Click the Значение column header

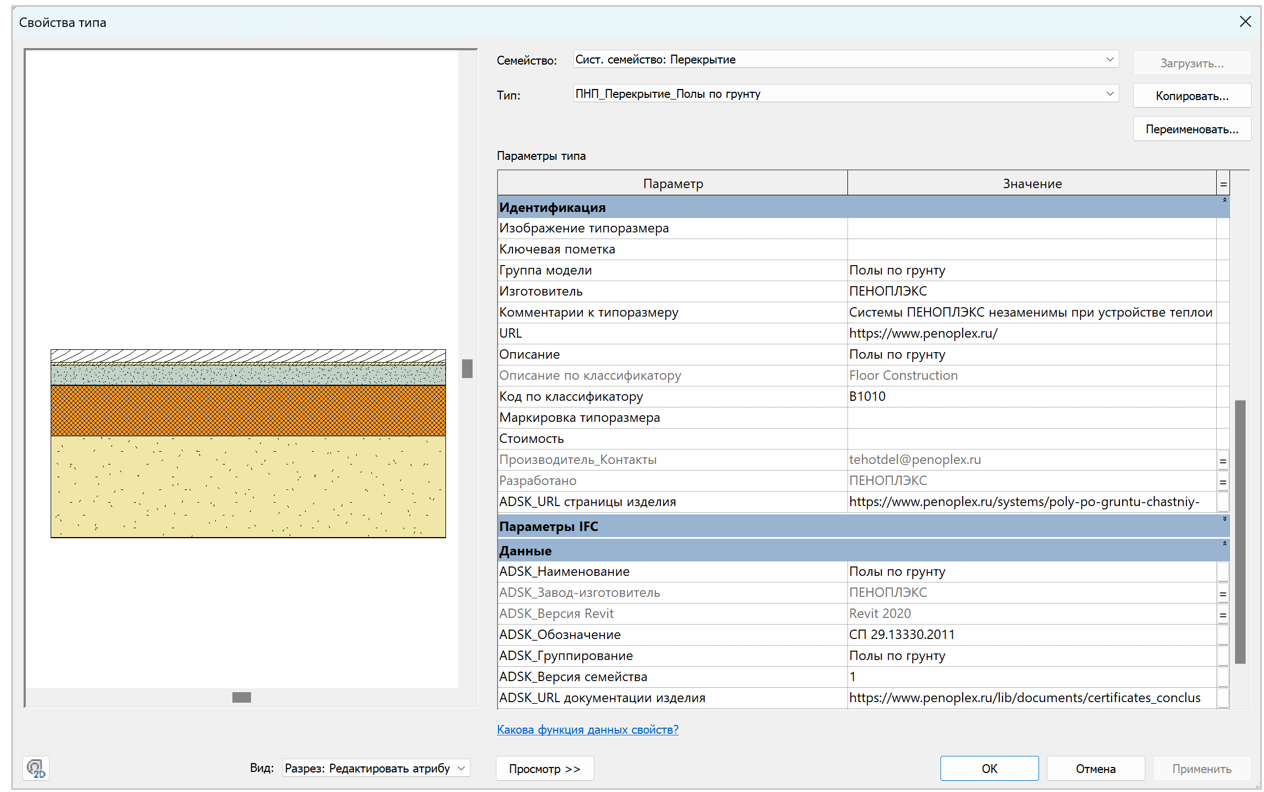(1032, 184)
